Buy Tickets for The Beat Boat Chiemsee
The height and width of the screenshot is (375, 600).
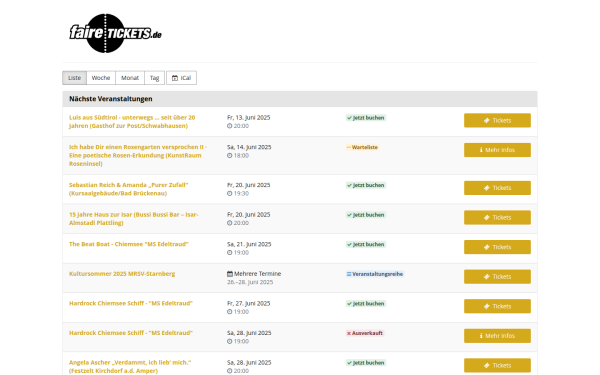pyautogui.click(x=497, y=247)
